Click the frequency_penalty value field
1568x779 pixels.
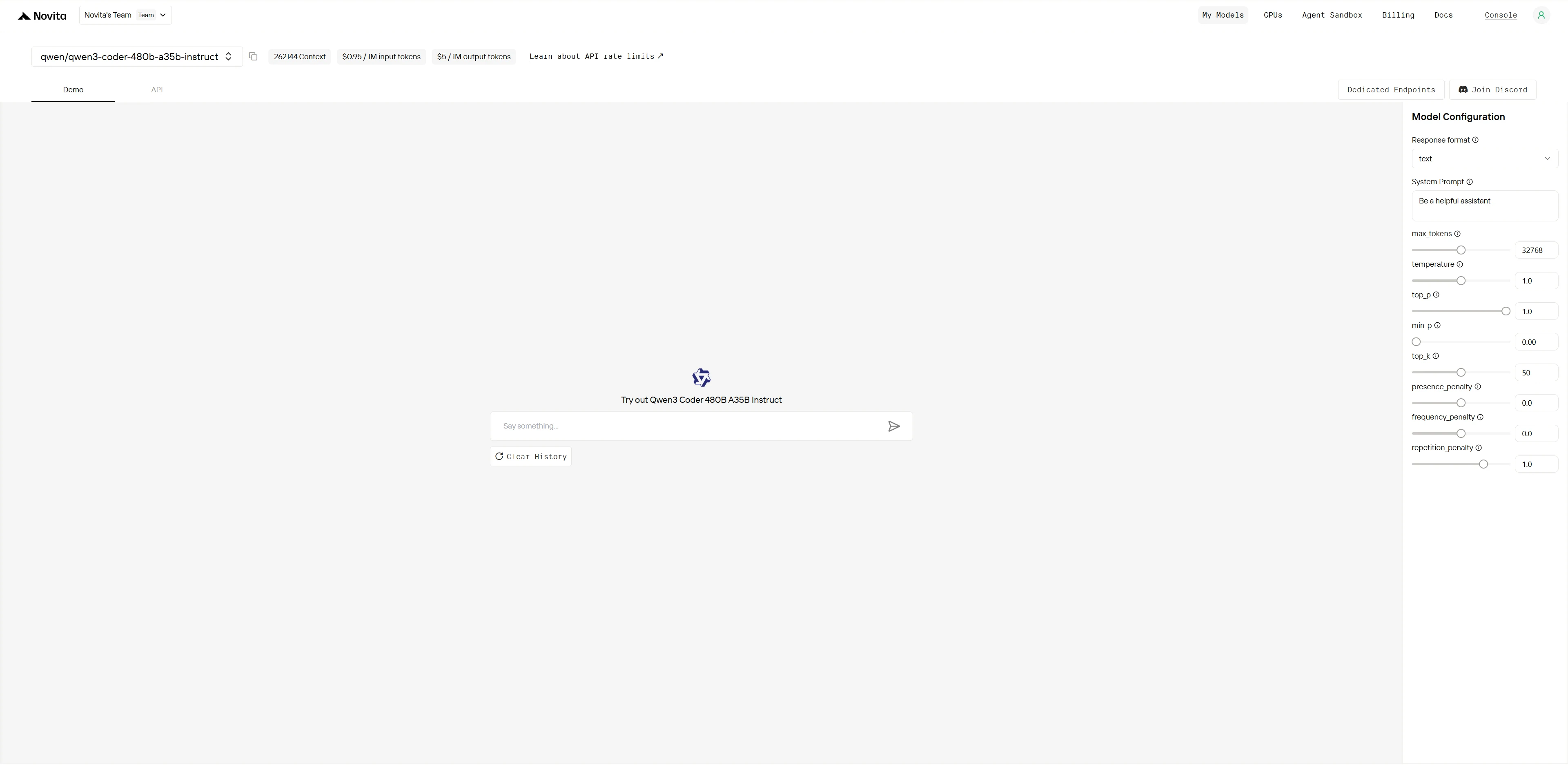pos(1536,434)
